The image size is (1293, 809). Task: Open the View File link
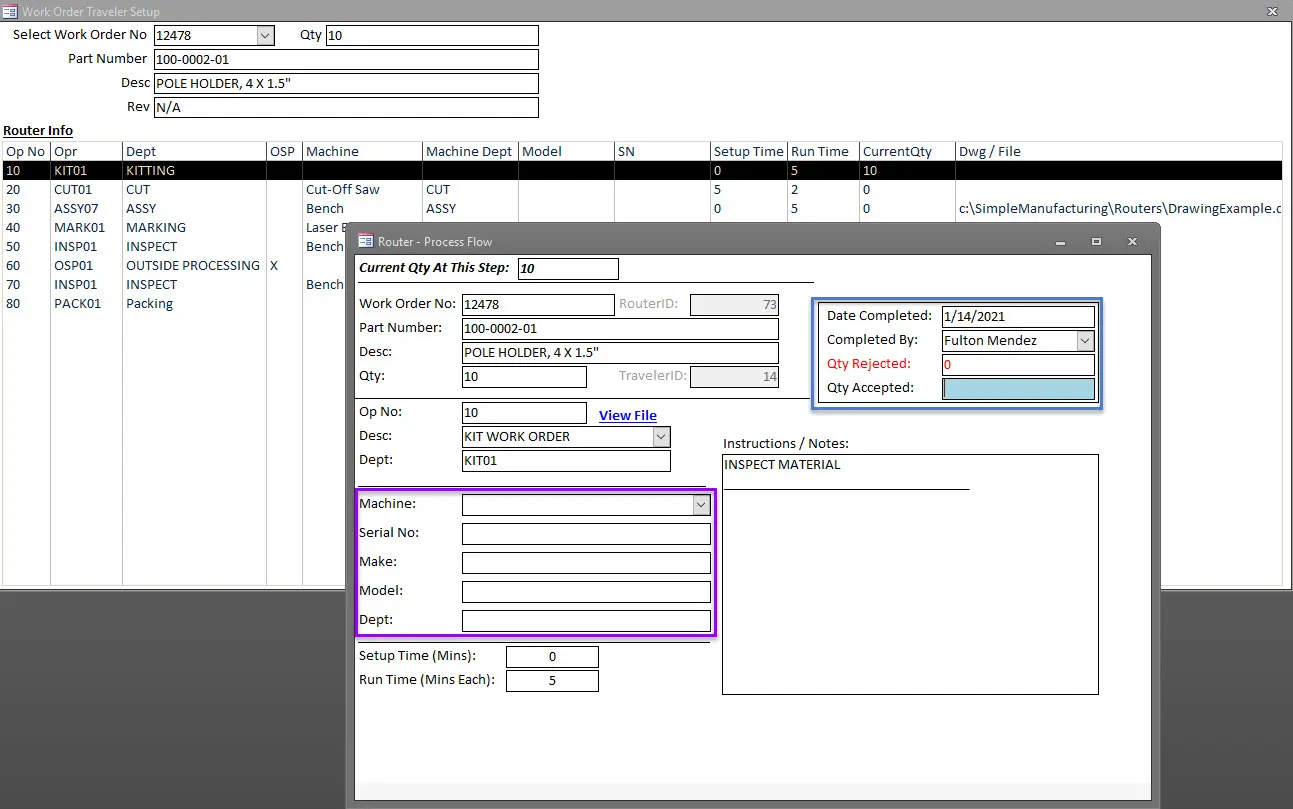click(627, 416)
